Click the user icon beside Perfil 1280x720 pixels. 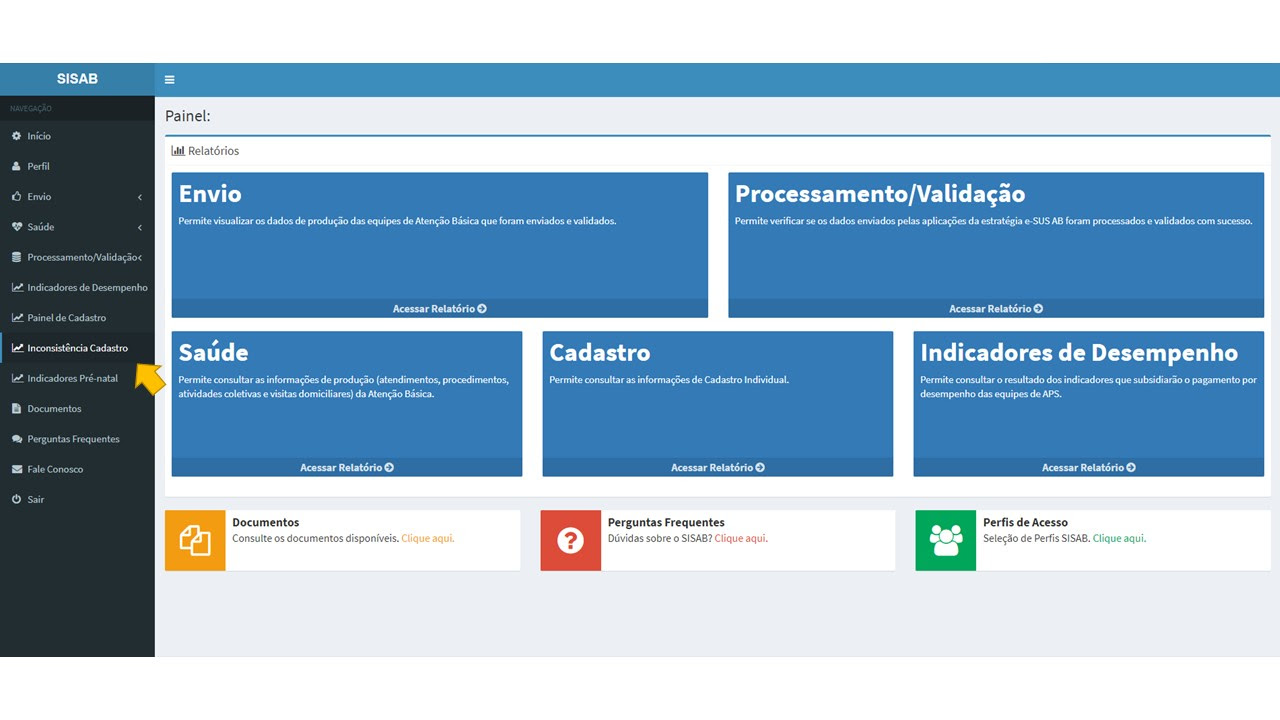click(16, 166)
